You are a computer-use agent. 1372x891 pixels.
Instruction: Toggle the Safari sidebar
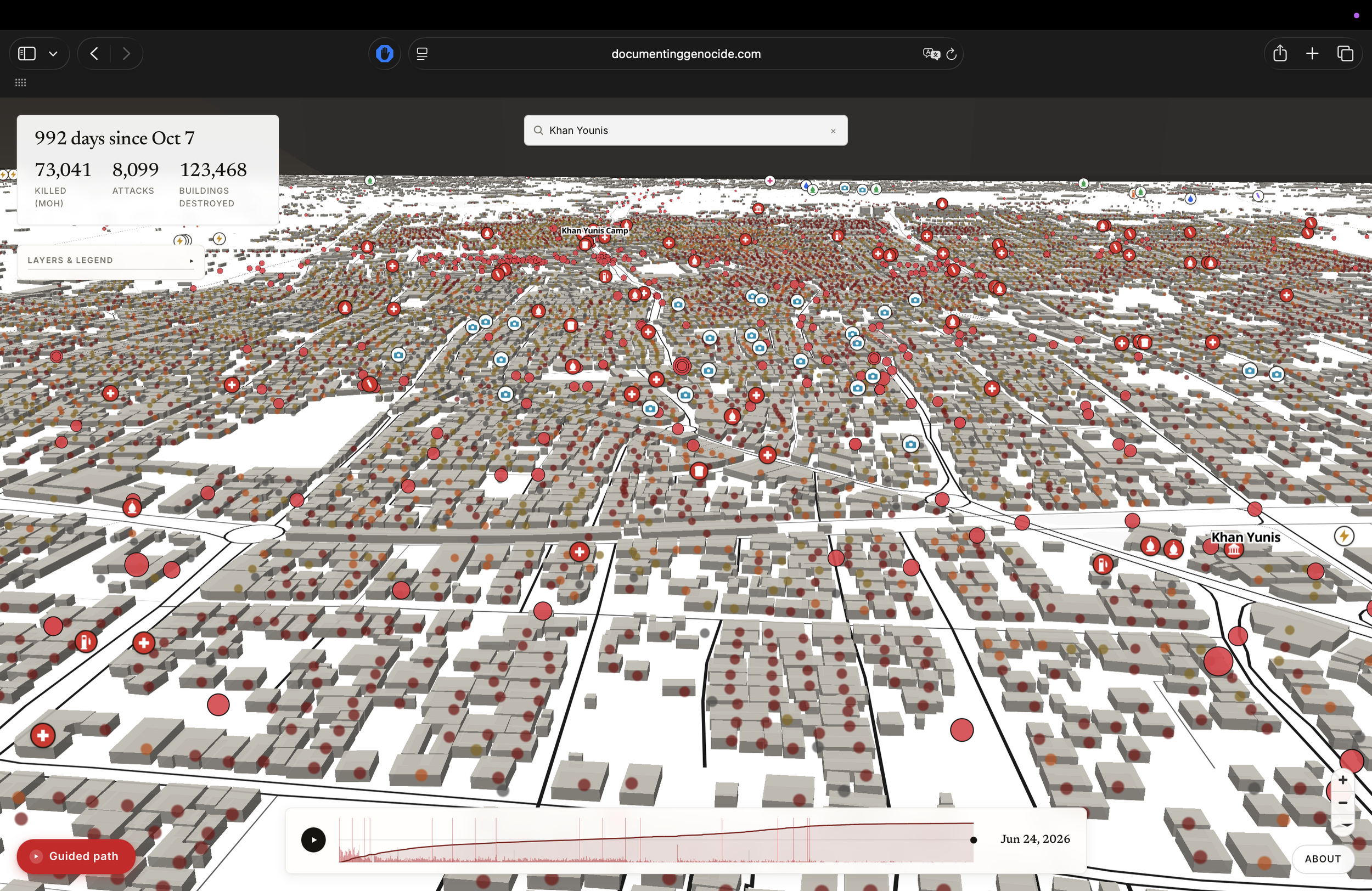(26, 54)
